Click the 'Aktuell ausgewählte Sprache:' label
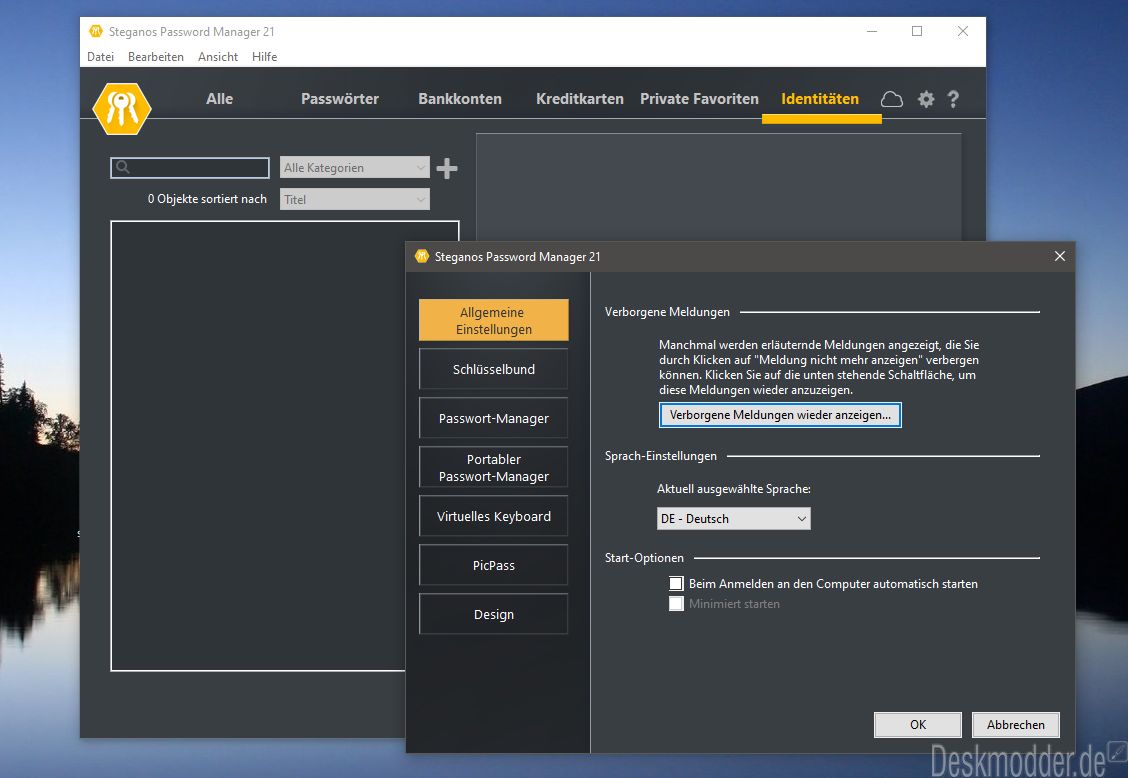Viewport: 1128px width, 778px height. (734, 489)
